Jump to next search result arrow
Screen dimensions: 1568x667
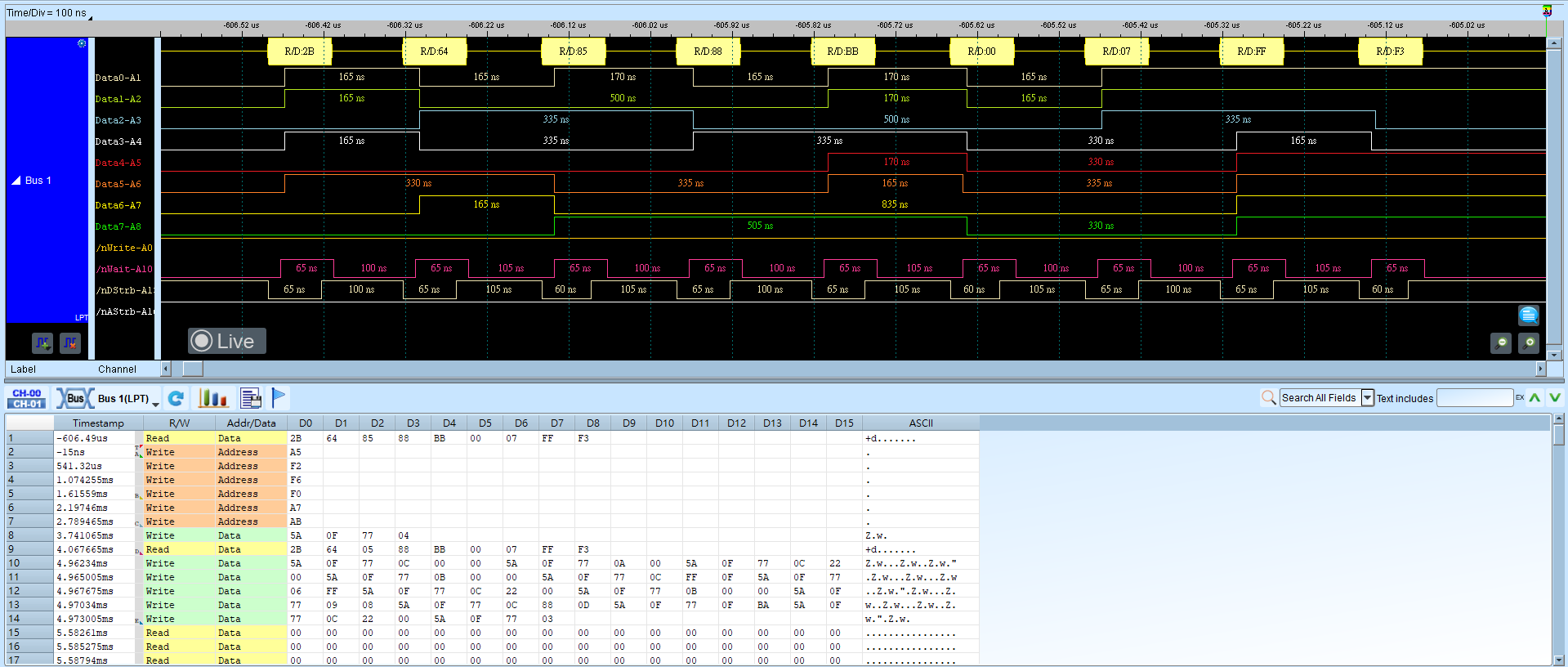coord(1554,398)
